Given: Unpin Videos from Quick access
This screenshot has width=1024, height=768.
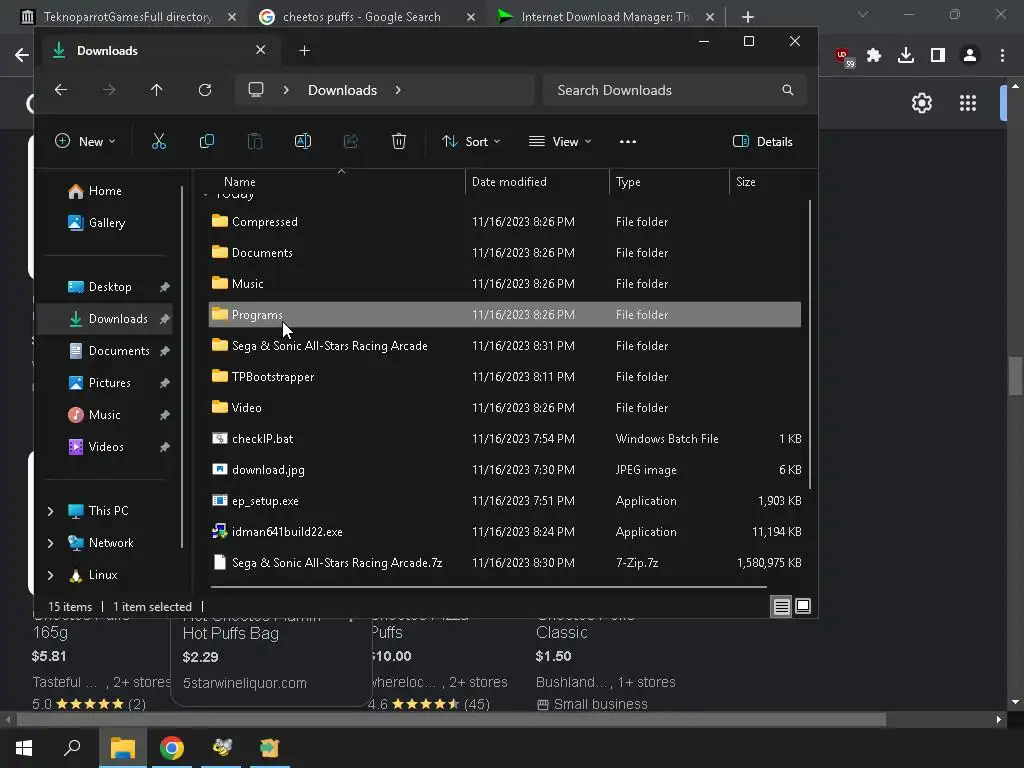Looking at the screenshot, I should pyautogui.click(x=165, y=447).
